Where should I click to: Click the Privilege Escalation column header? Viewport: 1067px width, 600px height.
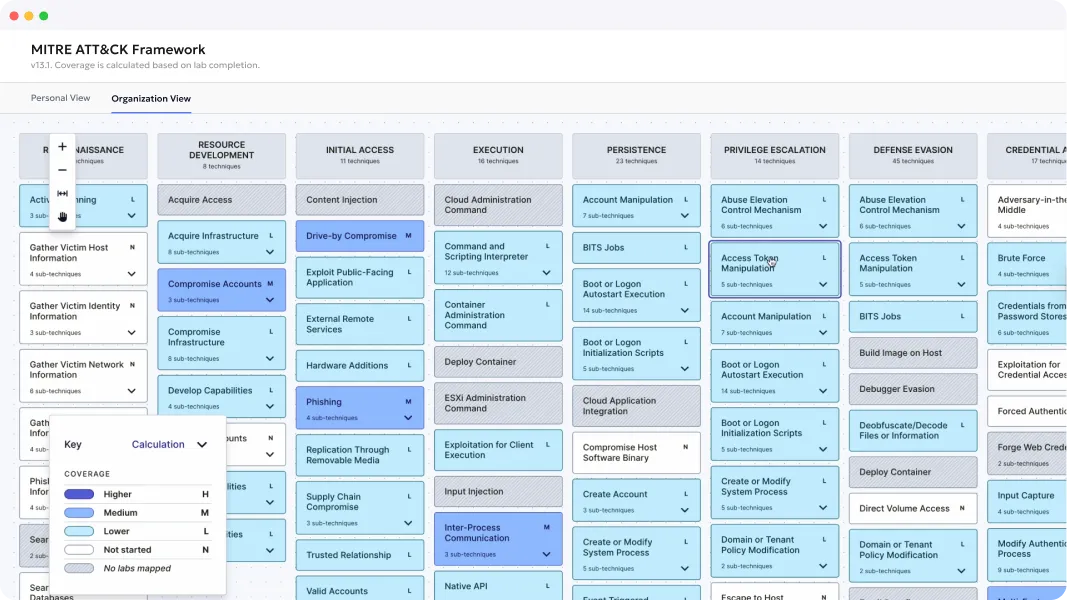point(774,156)
